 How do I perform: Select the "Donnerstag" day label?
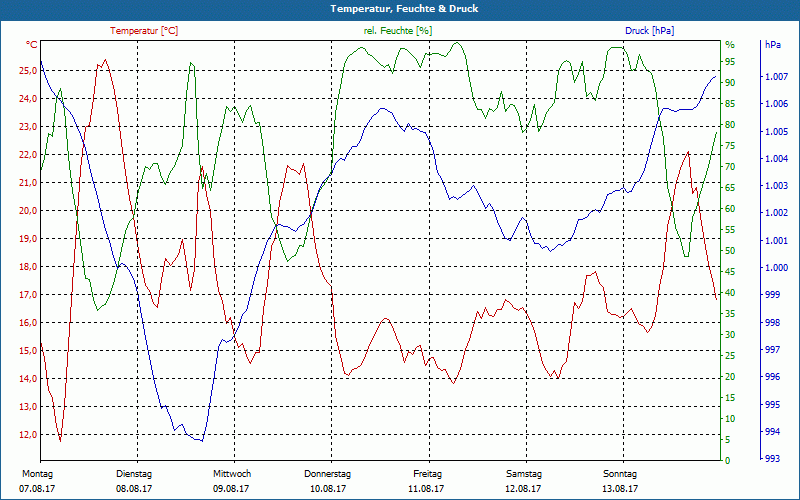coord(328,474)
